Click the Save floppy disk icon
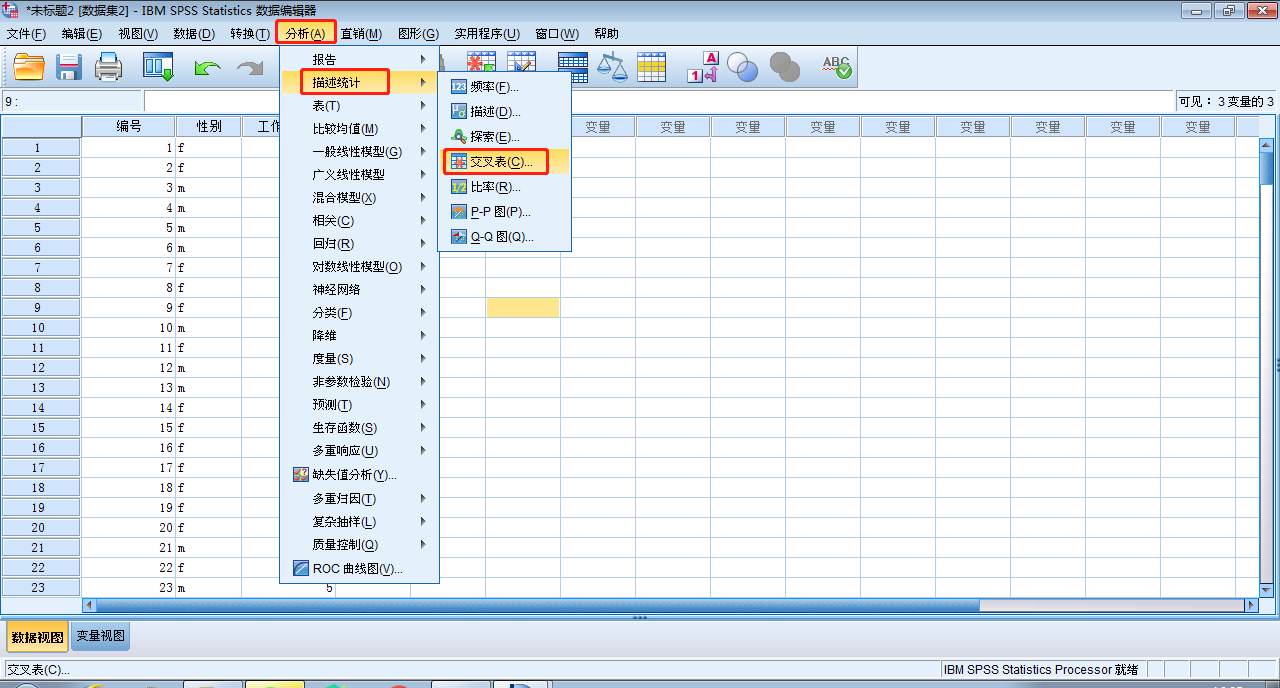Viewport: 1280px width, 688px height. pos(69,68)
